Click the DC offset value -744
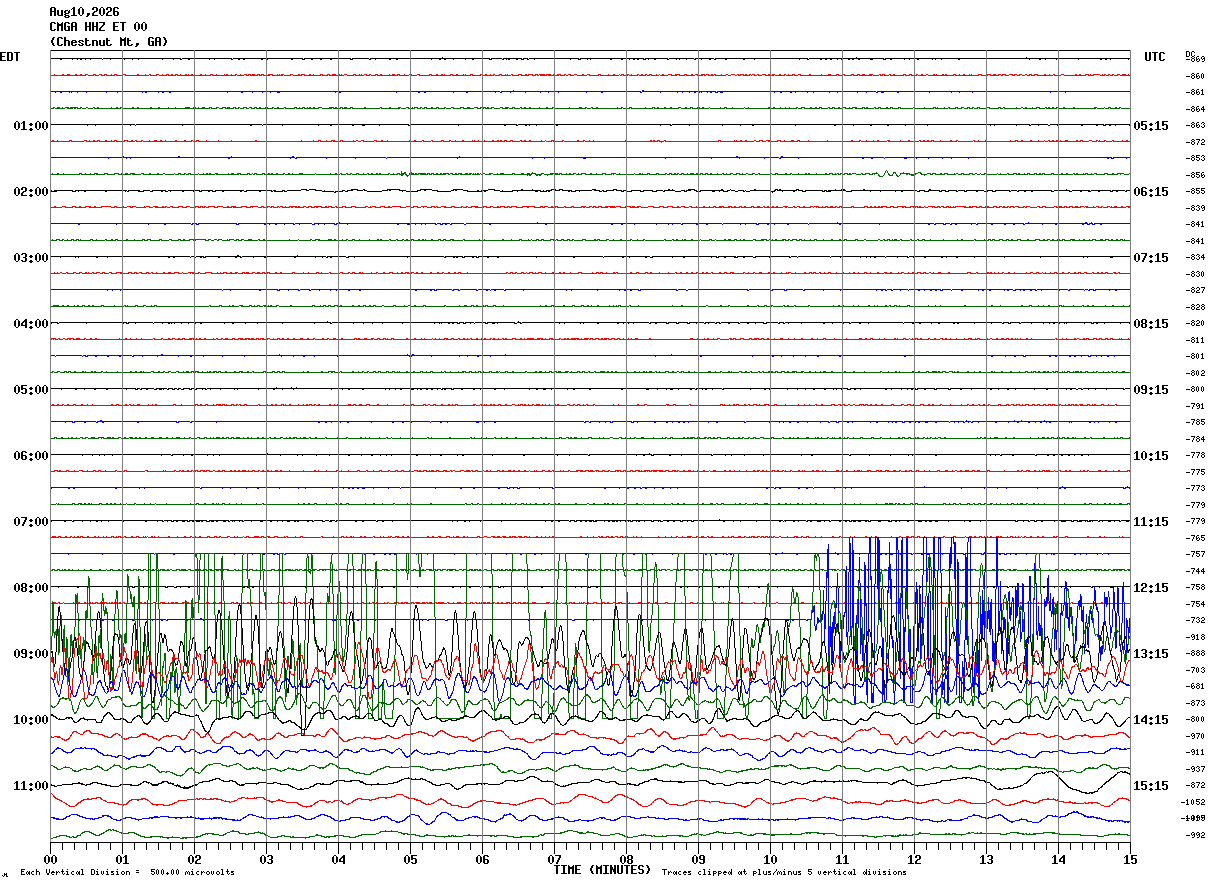 [x=1195, y=571]
